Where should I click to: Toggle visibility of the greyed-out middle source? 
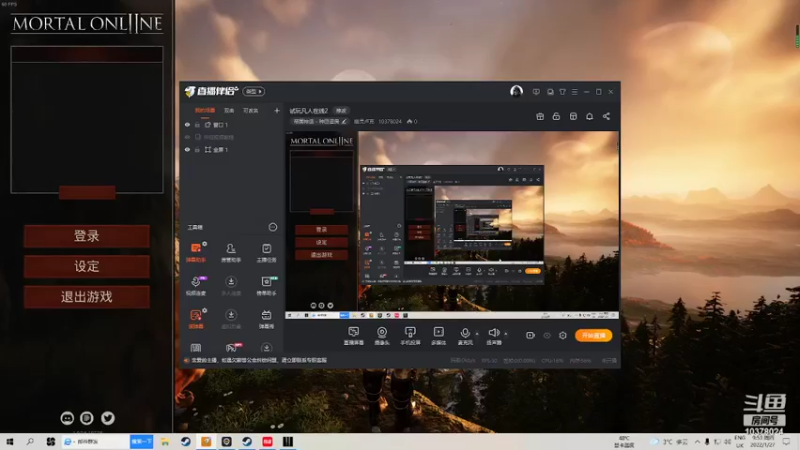tap(187, 137)
